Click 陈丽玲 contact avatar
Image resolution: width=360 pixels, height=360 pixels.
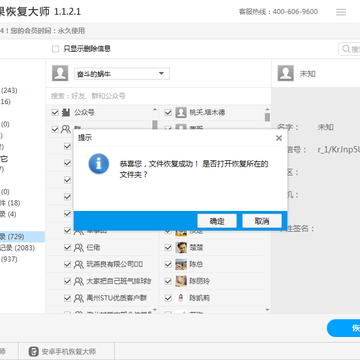(181, 281)
